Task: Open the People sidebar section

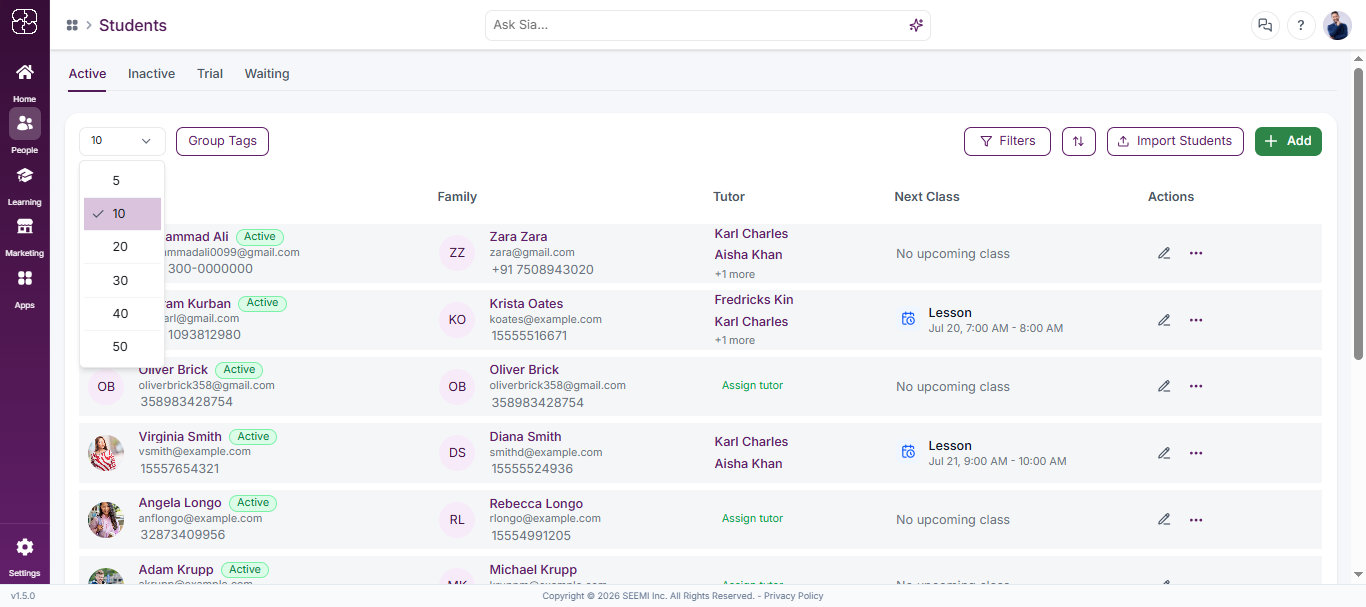Action: click(25, 132)
